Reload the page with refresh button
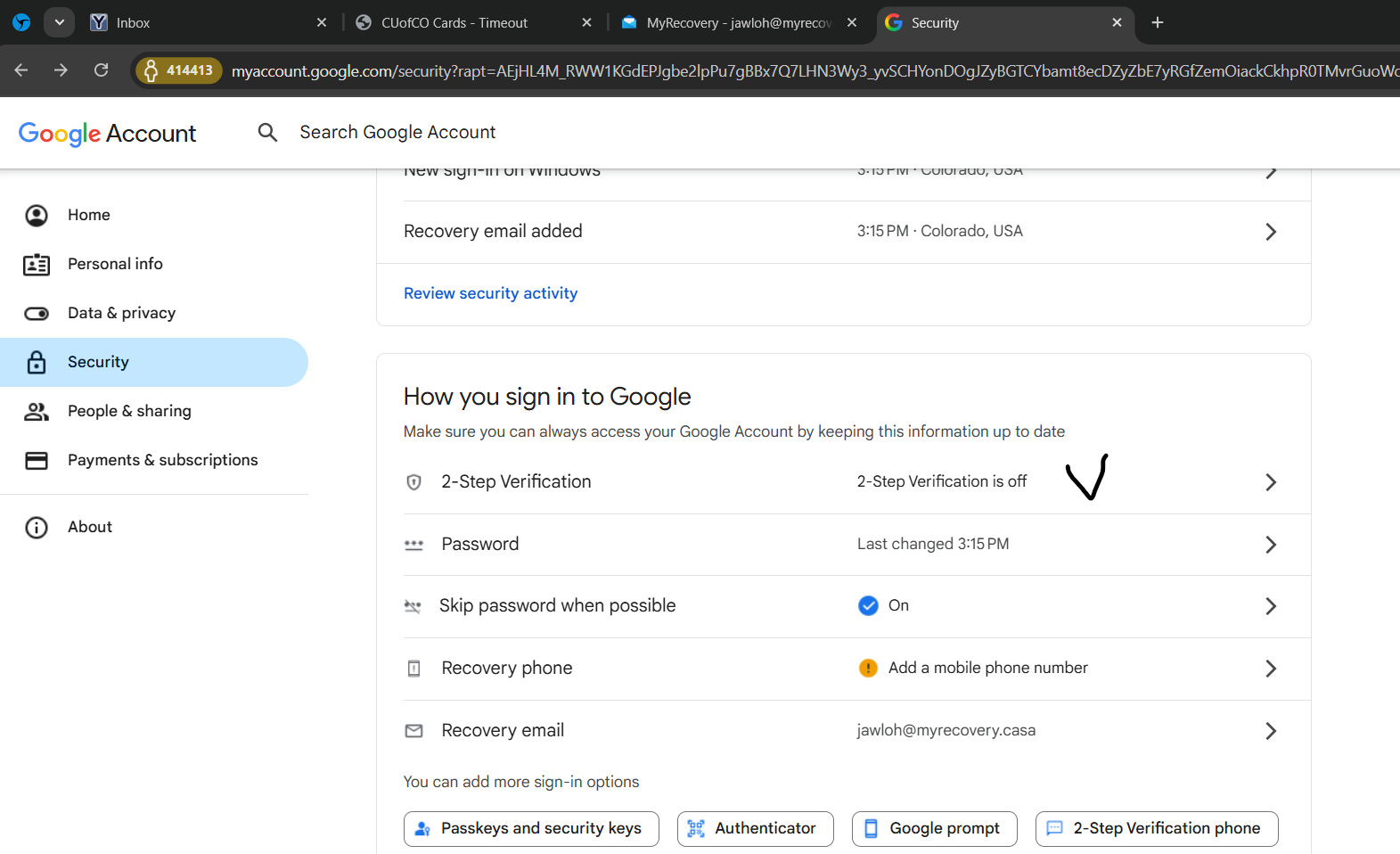This screenshot has width=1400, height=854. pyautogui.click(x=102, y=70)
